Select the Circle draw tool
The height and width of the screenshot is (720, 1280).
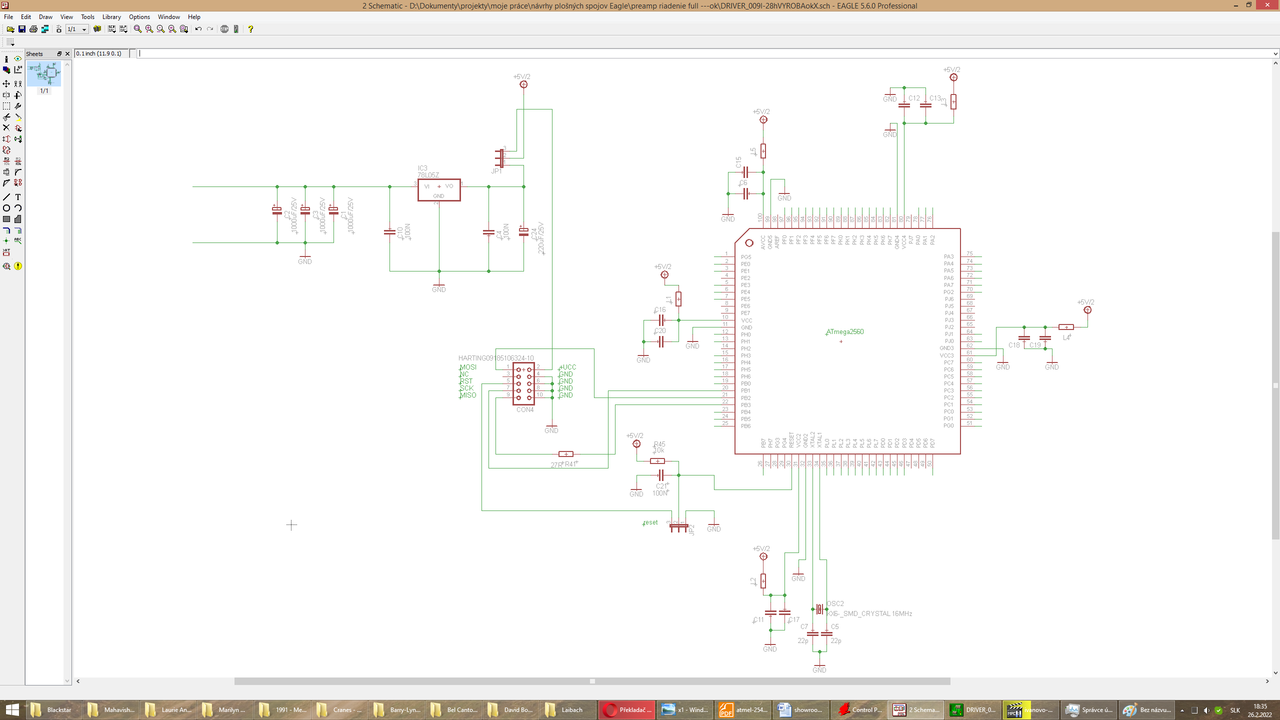[x=6, y=208]
